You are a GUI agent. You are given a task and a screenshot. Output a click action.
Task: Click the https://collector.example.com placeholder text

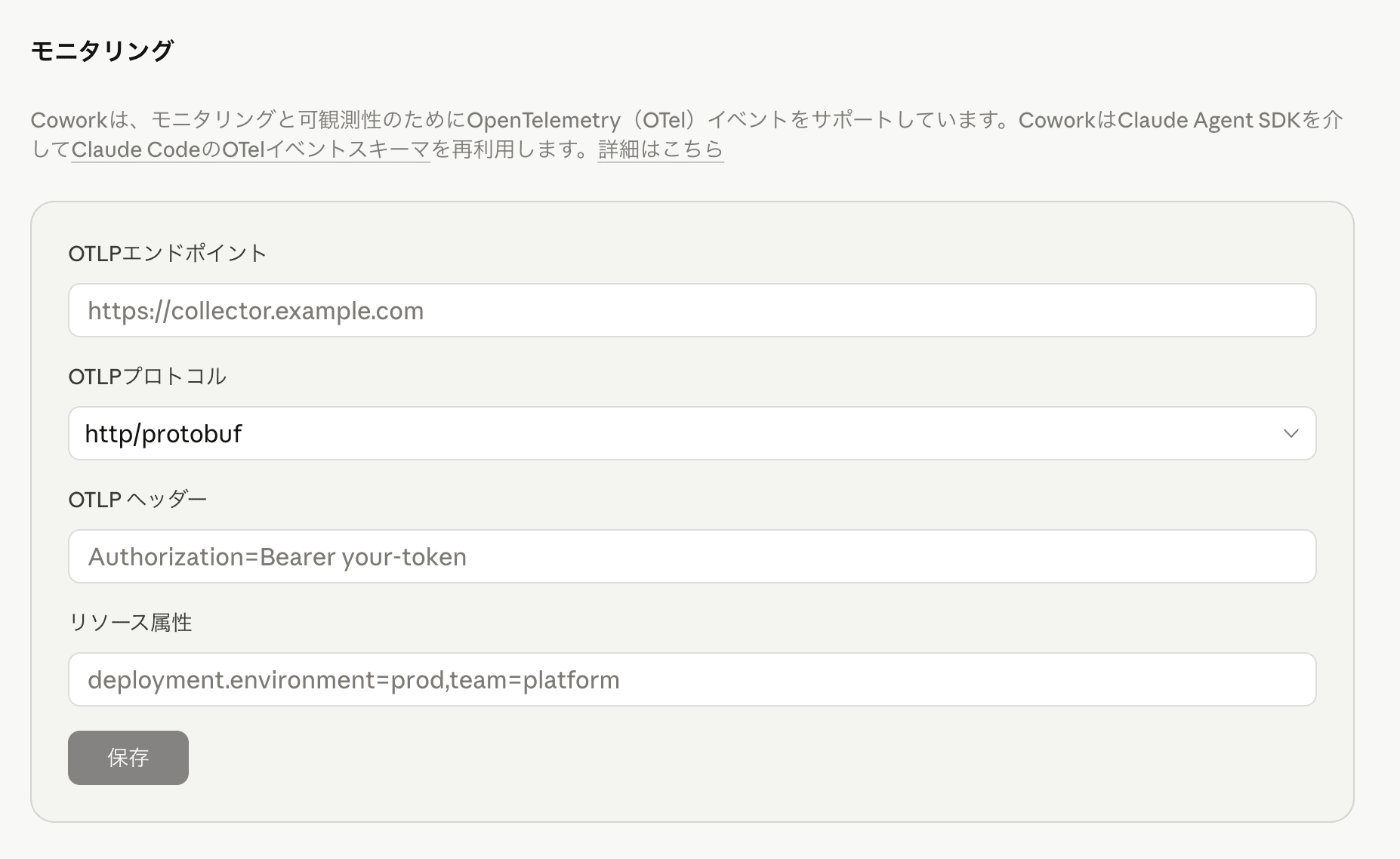click(255, 311)
